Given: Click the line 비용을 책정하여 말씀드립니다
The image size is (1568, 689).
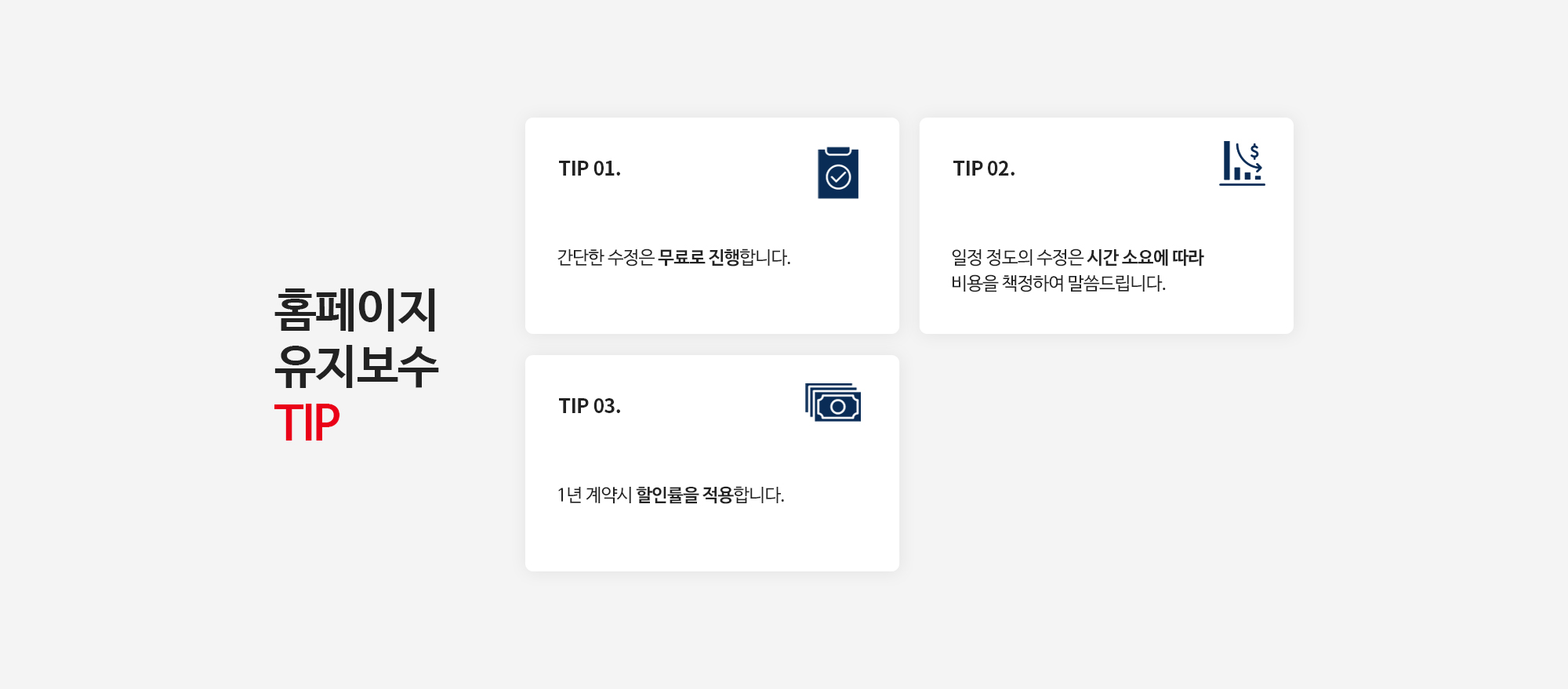Looking at the screenshot, I should click(1058, 283).
